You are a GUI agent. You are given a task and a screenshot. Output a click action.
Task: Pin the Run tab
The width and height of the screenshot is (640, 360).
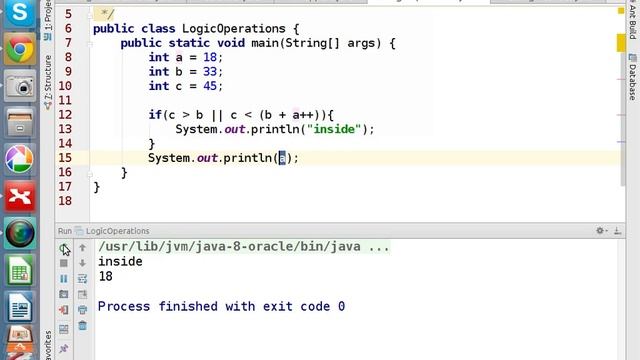(64, 349)
